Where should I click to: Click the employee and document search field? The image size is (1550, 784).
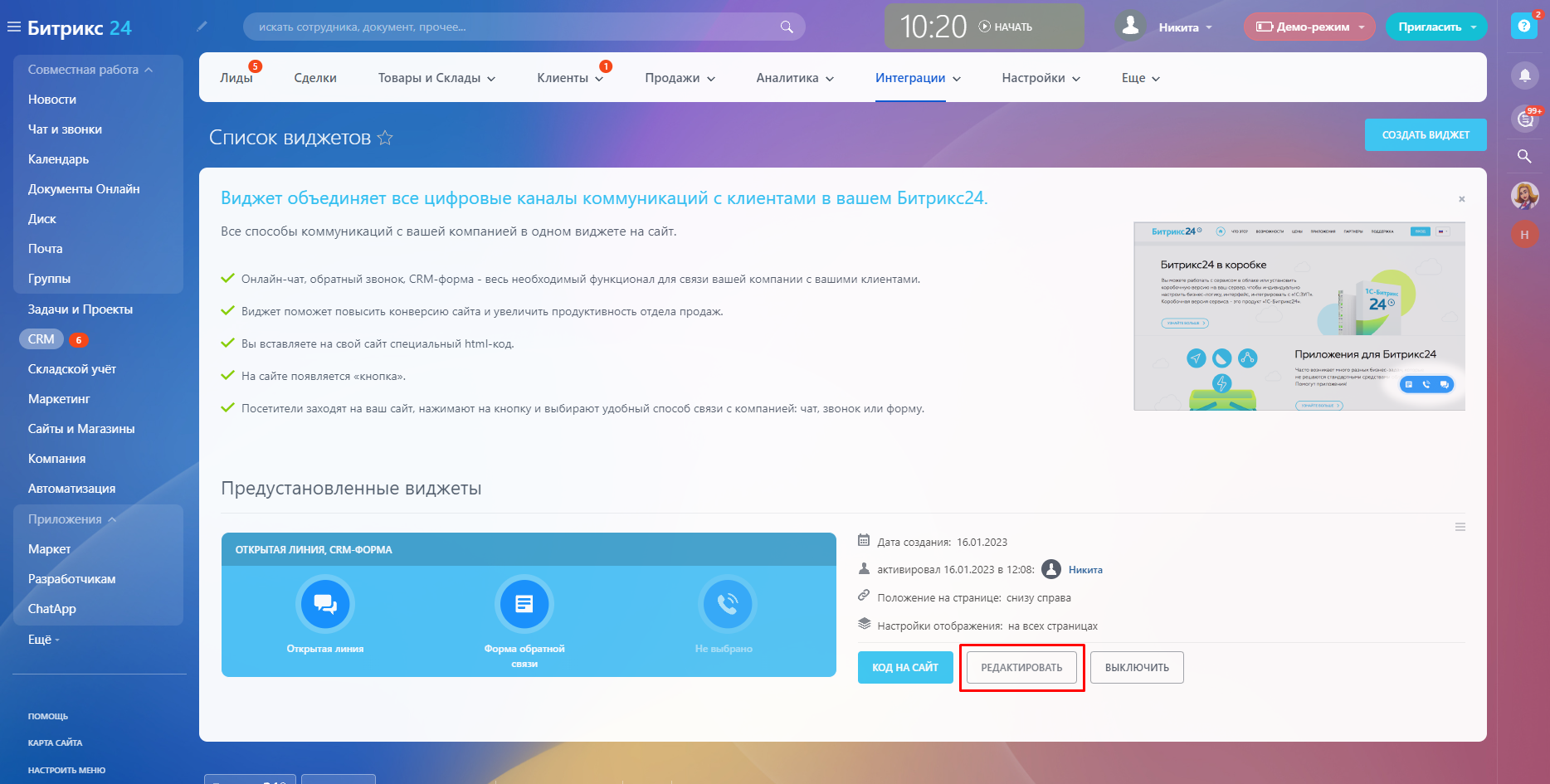tap(514, 27)
